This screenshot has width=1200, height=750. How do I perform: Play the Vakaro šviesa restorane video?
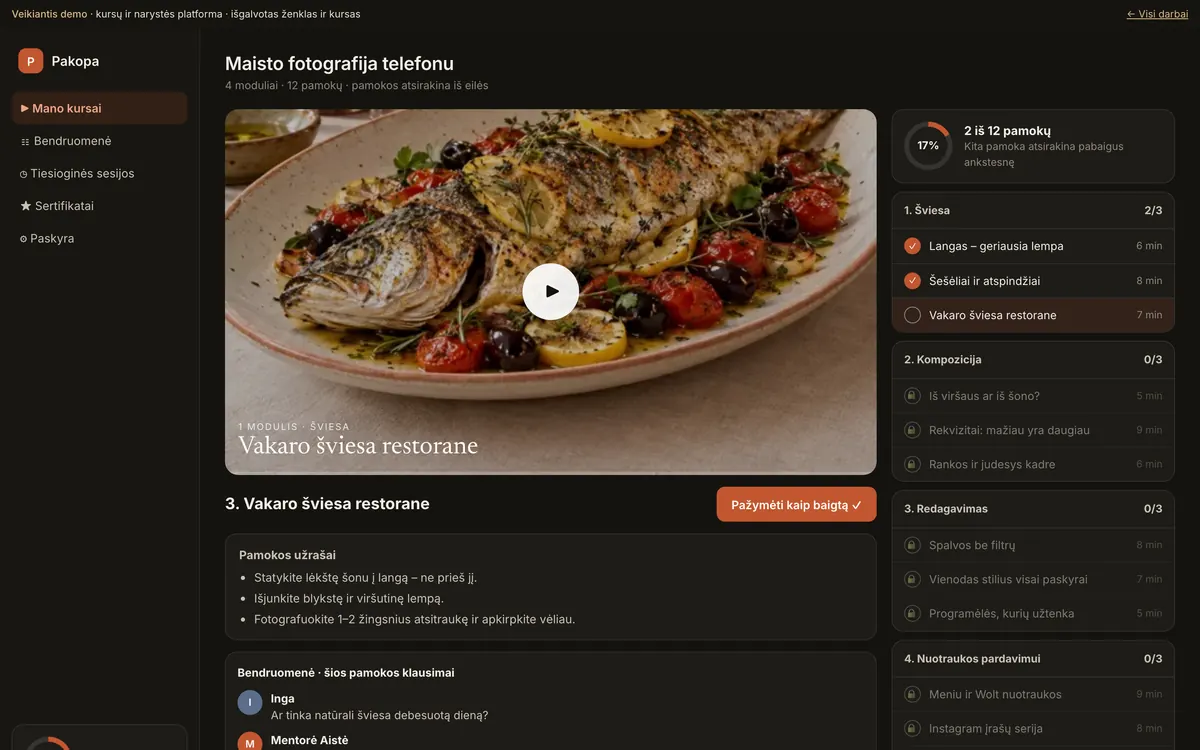pyautogui.click(x=551, y=291)
